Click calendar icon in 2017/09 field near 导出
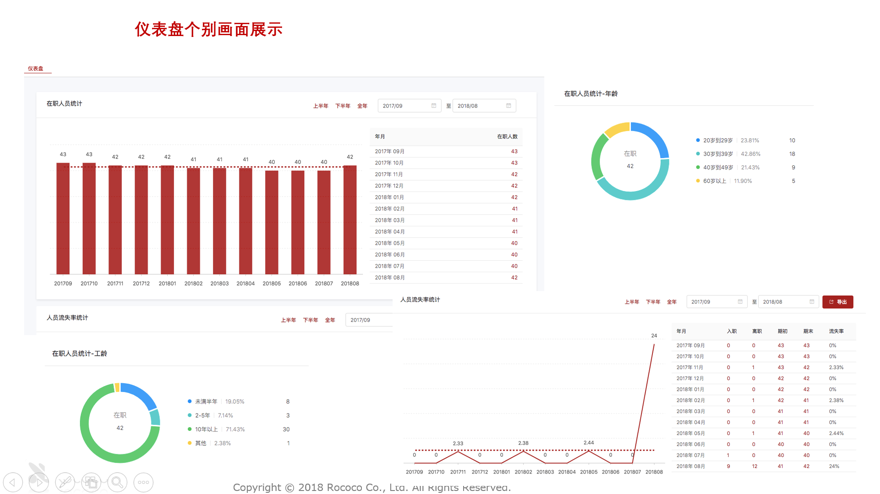This screenshot has width=880, height=494. pyautogui.click(x=740, y=302)
